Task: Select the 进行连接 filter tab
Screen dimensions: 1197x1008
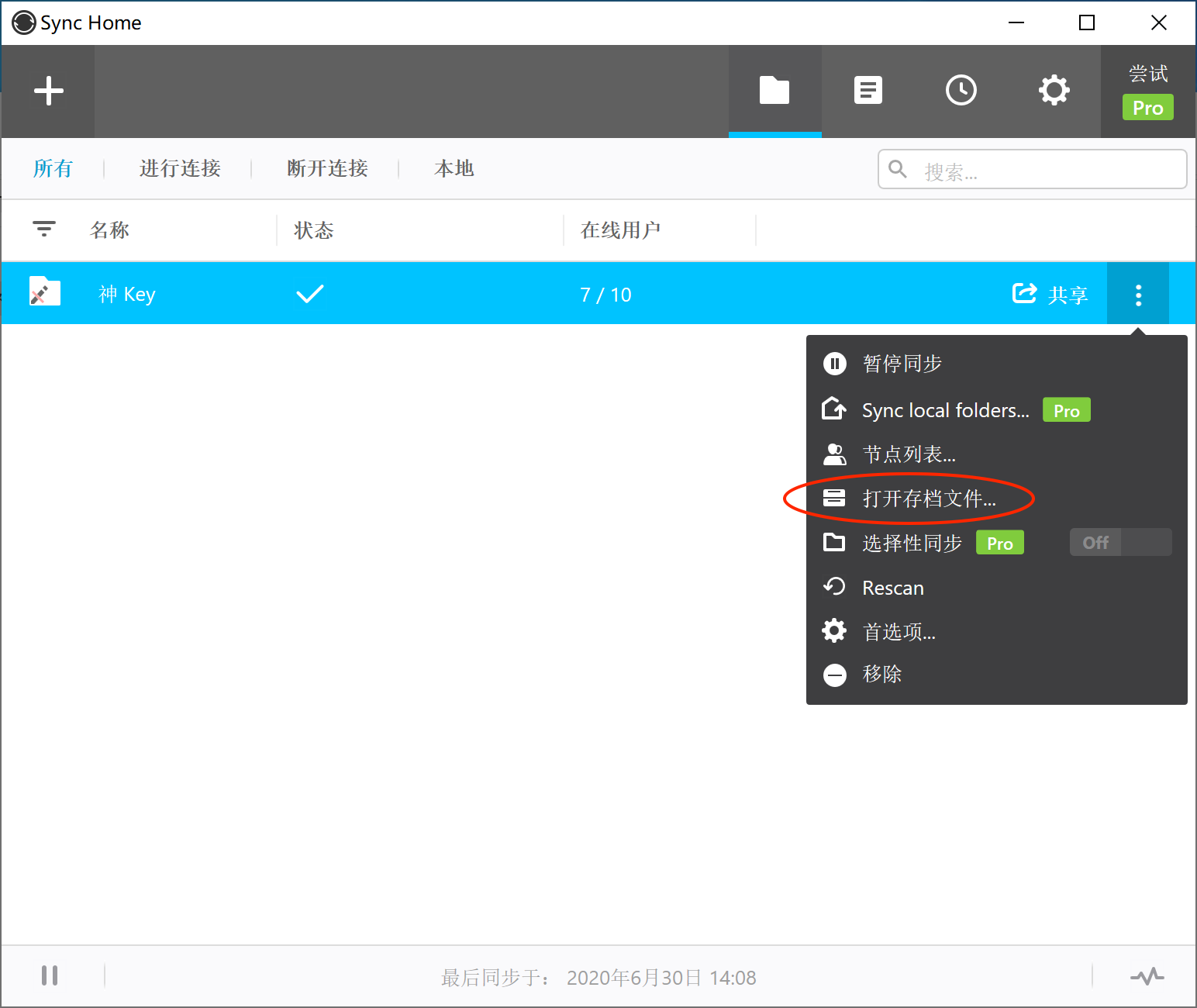Action: pyautogui.click(x=180, y=168)
